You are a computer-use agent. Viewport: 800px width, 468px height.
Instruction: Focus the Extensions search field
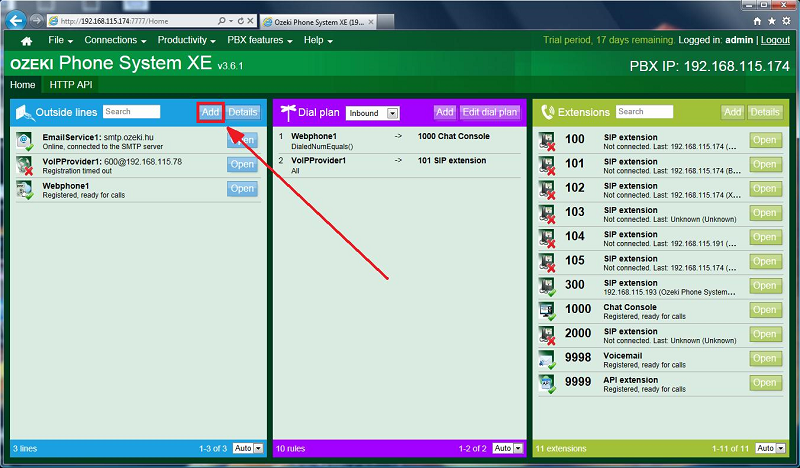coord(644,112)
